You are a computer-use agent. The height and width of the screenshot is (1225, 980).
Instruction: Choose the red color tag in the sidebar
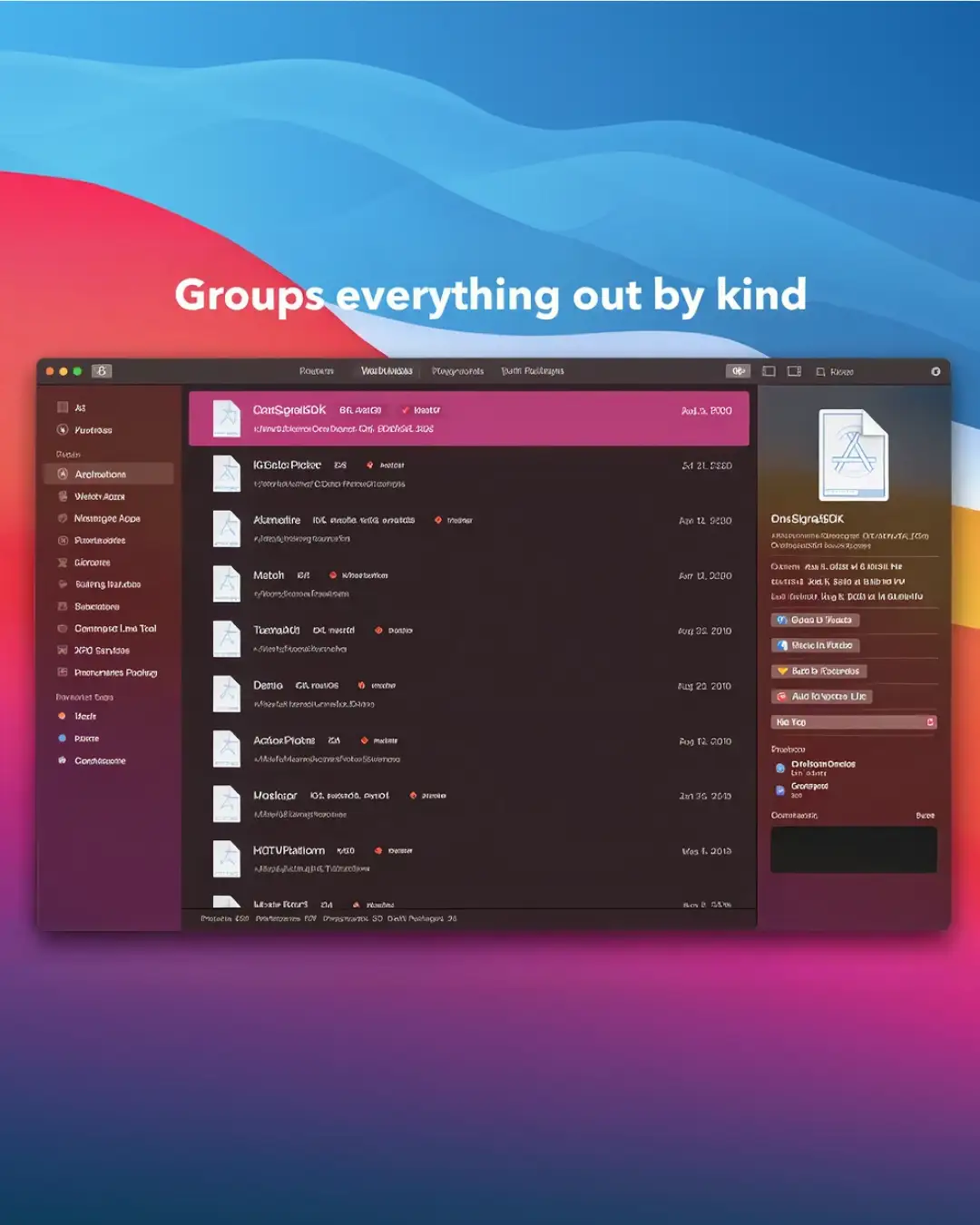(63, 717)
